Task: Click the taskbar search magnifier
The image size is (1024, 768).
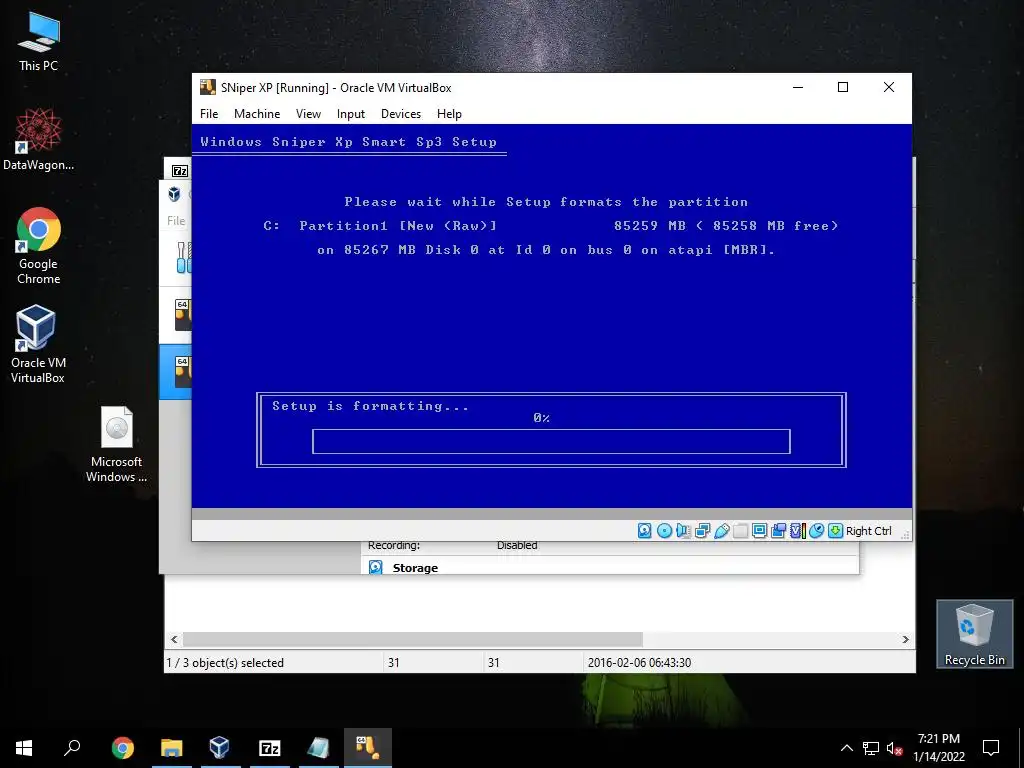Action: coord(72,748)
